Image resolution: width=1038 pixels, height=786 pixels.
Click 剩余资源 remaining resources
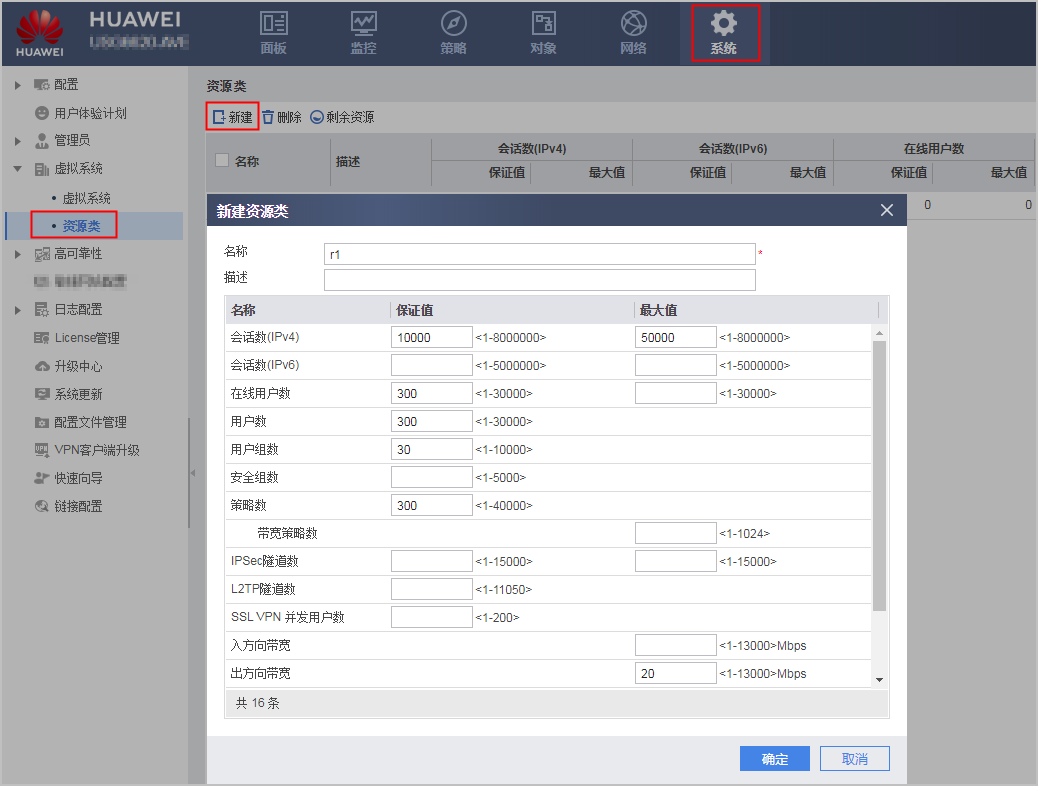click(x=342, y=117)
